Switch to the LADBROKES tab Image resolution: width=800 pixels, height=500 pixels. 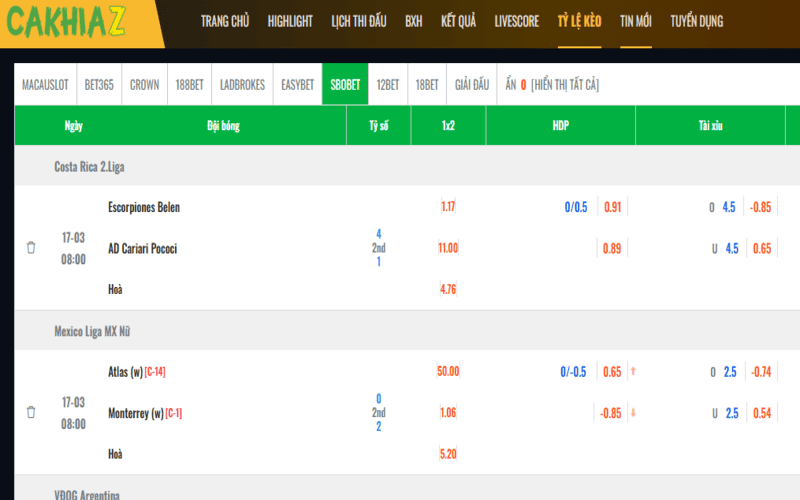[x=242, y=85]
